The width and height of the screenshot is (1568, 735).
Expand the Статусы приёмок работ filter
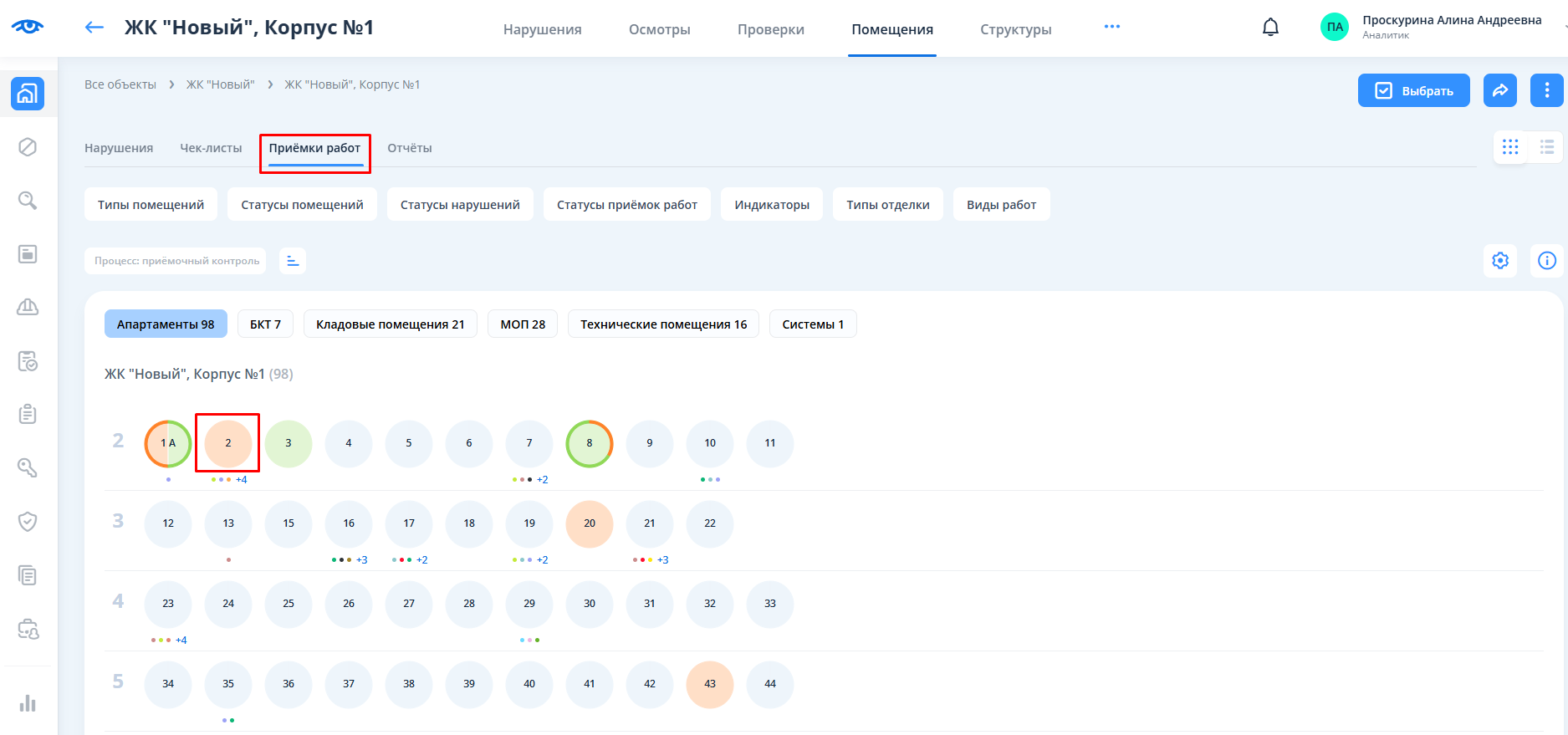click(626, 205)
